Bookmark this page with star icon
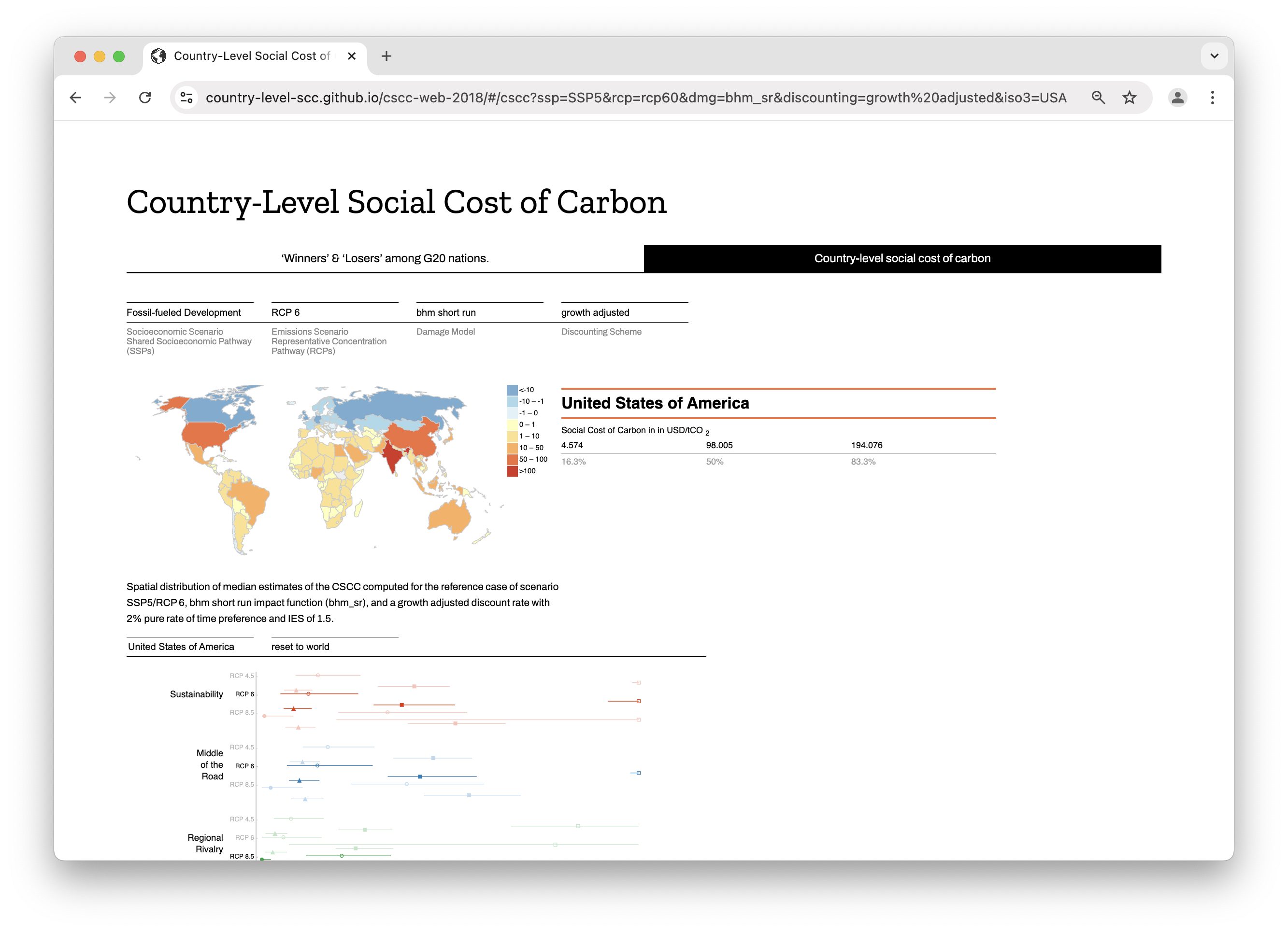The height and width of the screenshot is (932, 1288). pyautogui.click(x=1129, y=98)
